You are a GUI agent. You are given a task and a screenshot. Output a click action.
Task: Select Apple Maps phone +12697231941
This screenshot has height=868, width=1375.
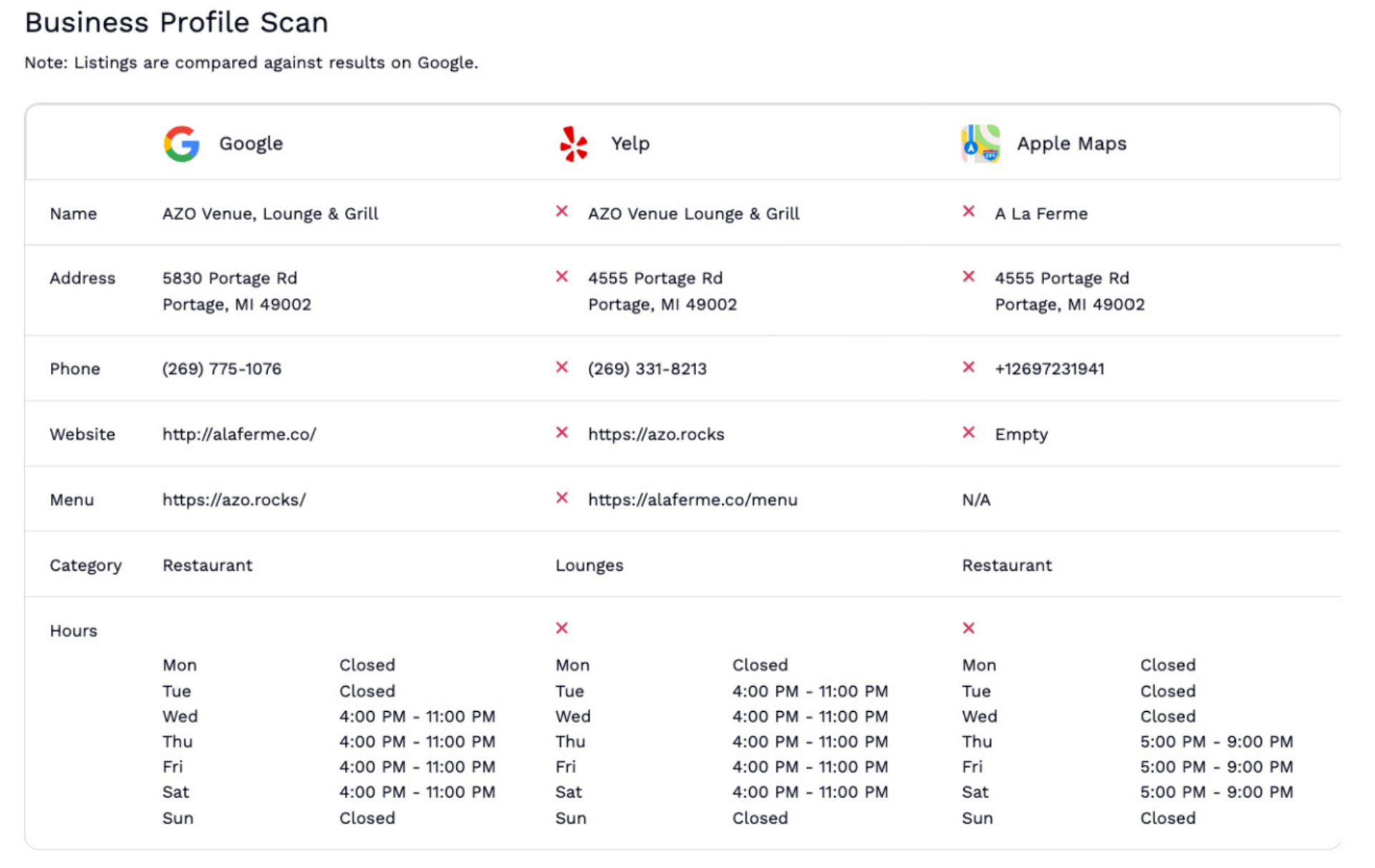click(1049, 369)
